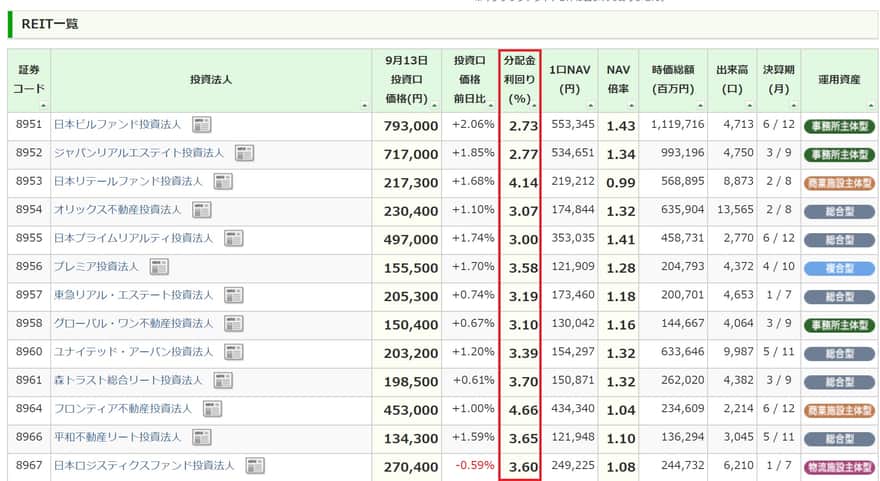Sort table by 投資法人 column

364,106
